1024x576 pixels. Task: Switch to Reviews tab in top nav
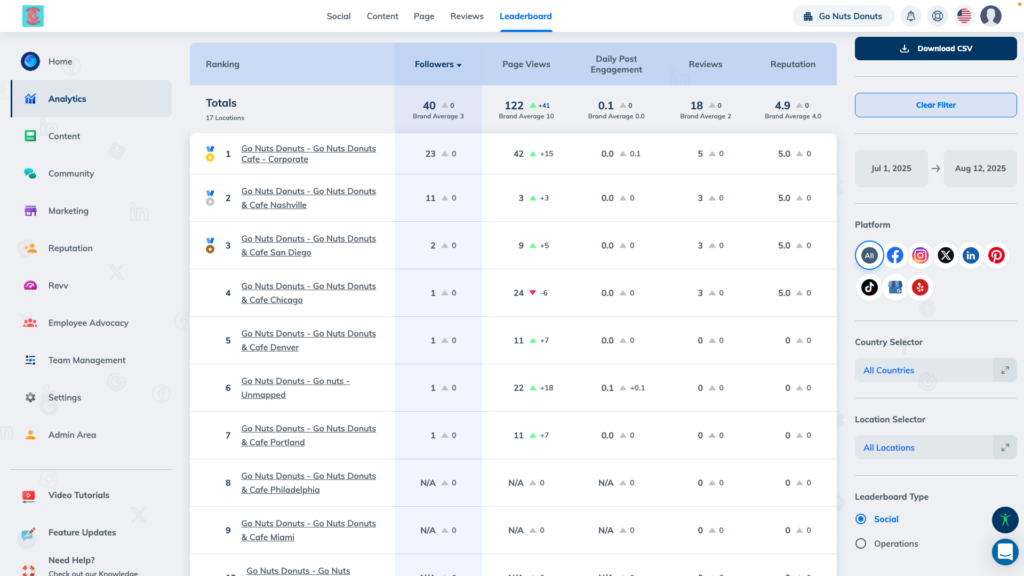(467, 16)
